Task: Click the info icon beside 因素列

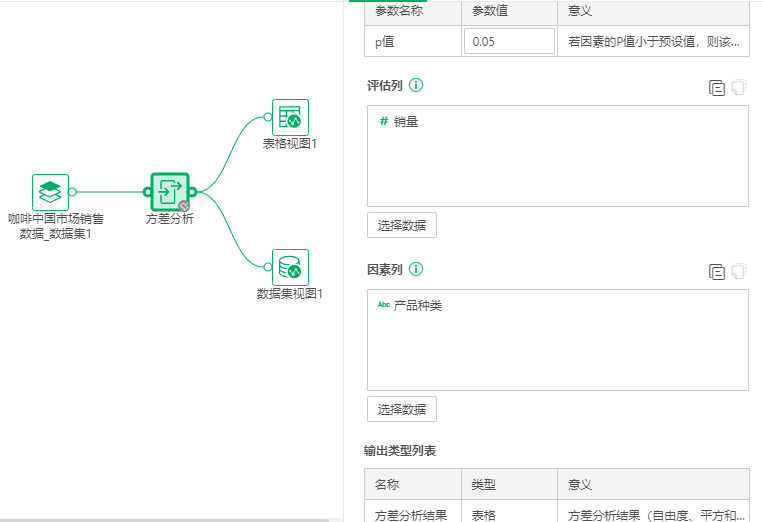Action: (x=416, y=269)
